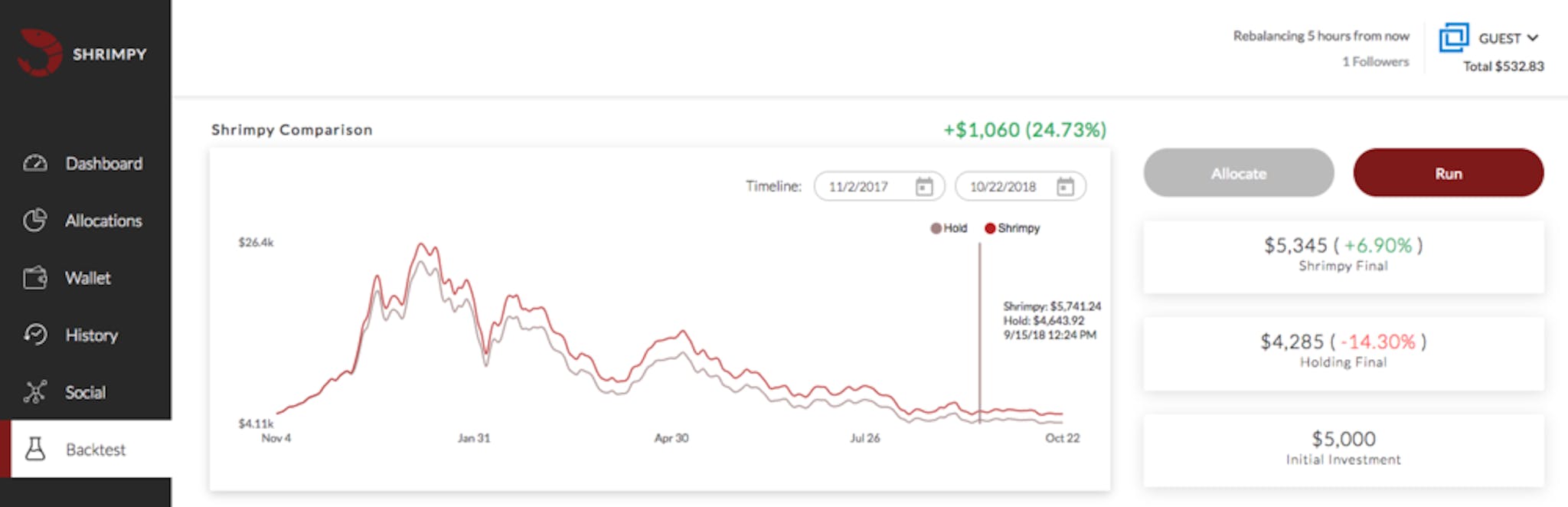The image size is (1568, 507).
Task: Click the Shrimpy Comparison heading
Action: coord(292,130)
